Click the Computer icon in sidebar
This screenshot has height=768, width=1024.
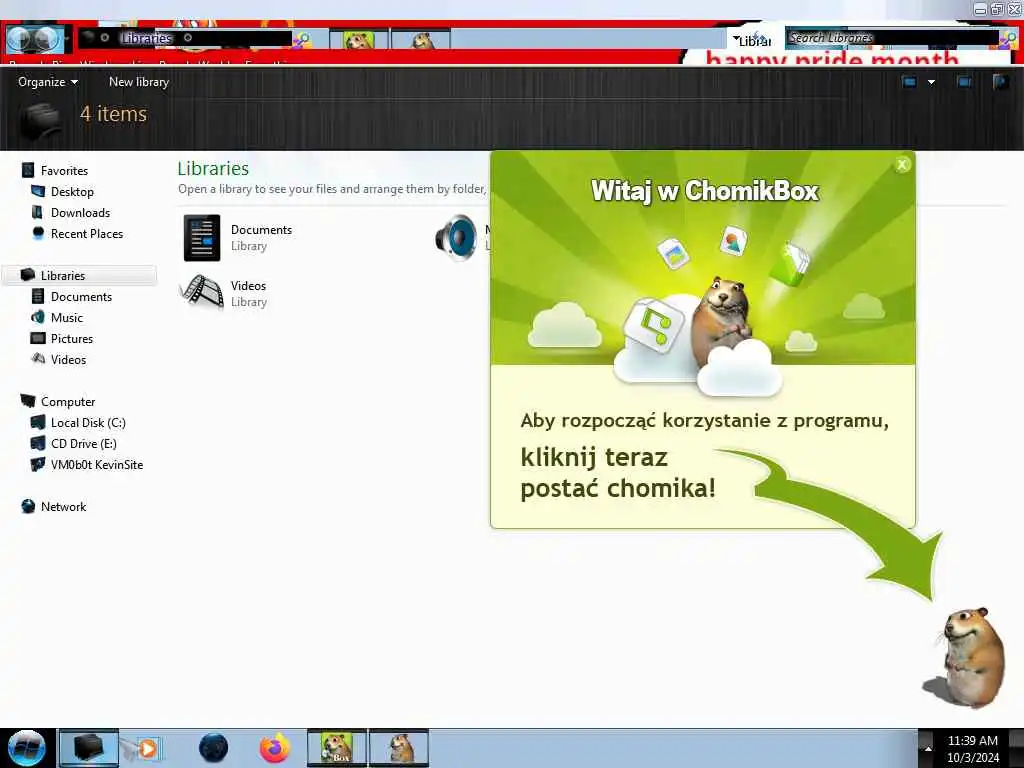point(28,401)
